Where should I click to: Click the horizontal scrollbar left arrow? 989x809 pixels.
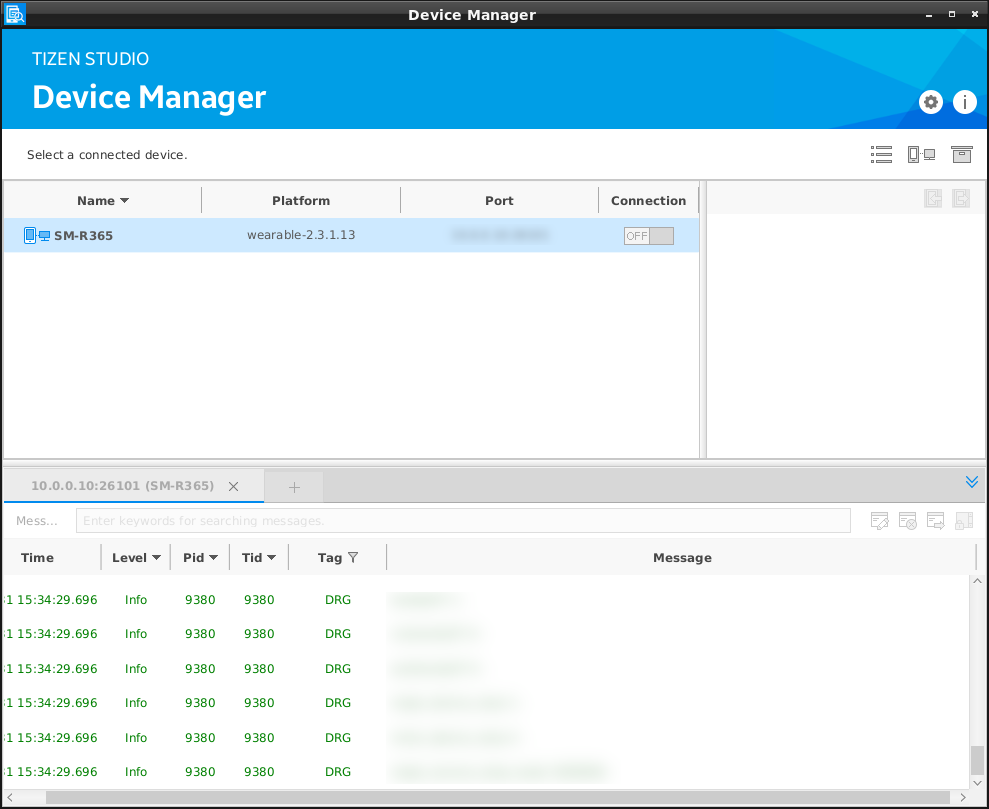coord(9,797)
